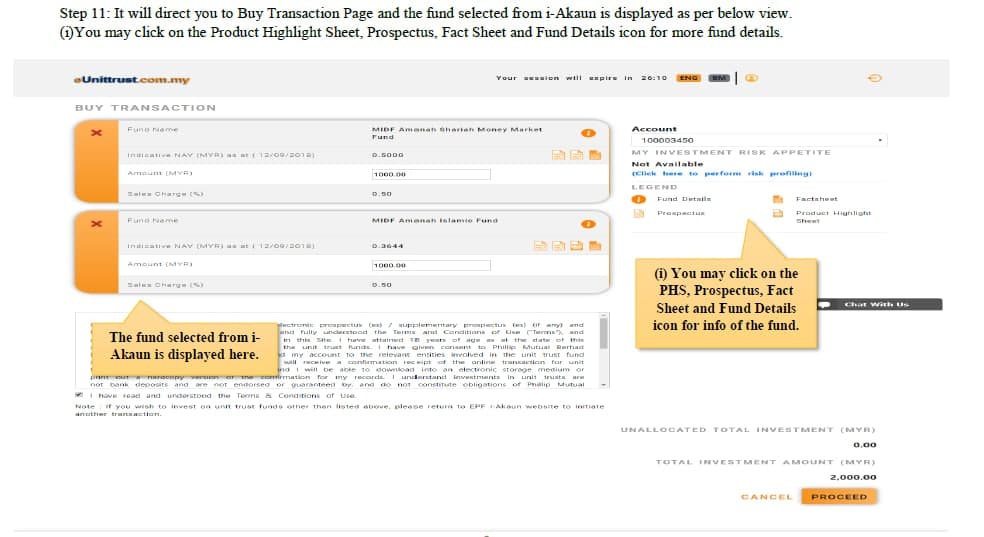Remove the MIDF Amanah Shariah Money Market Fund

(x=96, y=133)
